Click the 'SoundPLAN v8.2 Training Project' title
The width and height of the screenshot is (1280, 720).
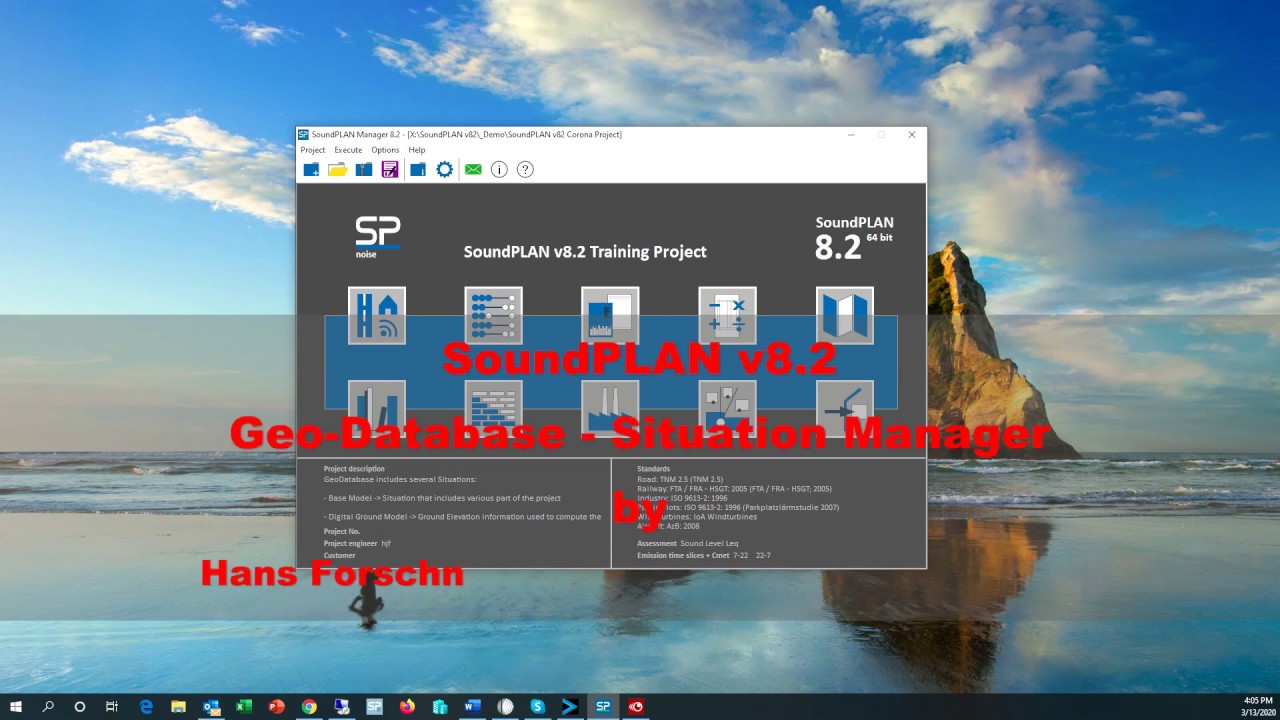[x=585, y=252]
